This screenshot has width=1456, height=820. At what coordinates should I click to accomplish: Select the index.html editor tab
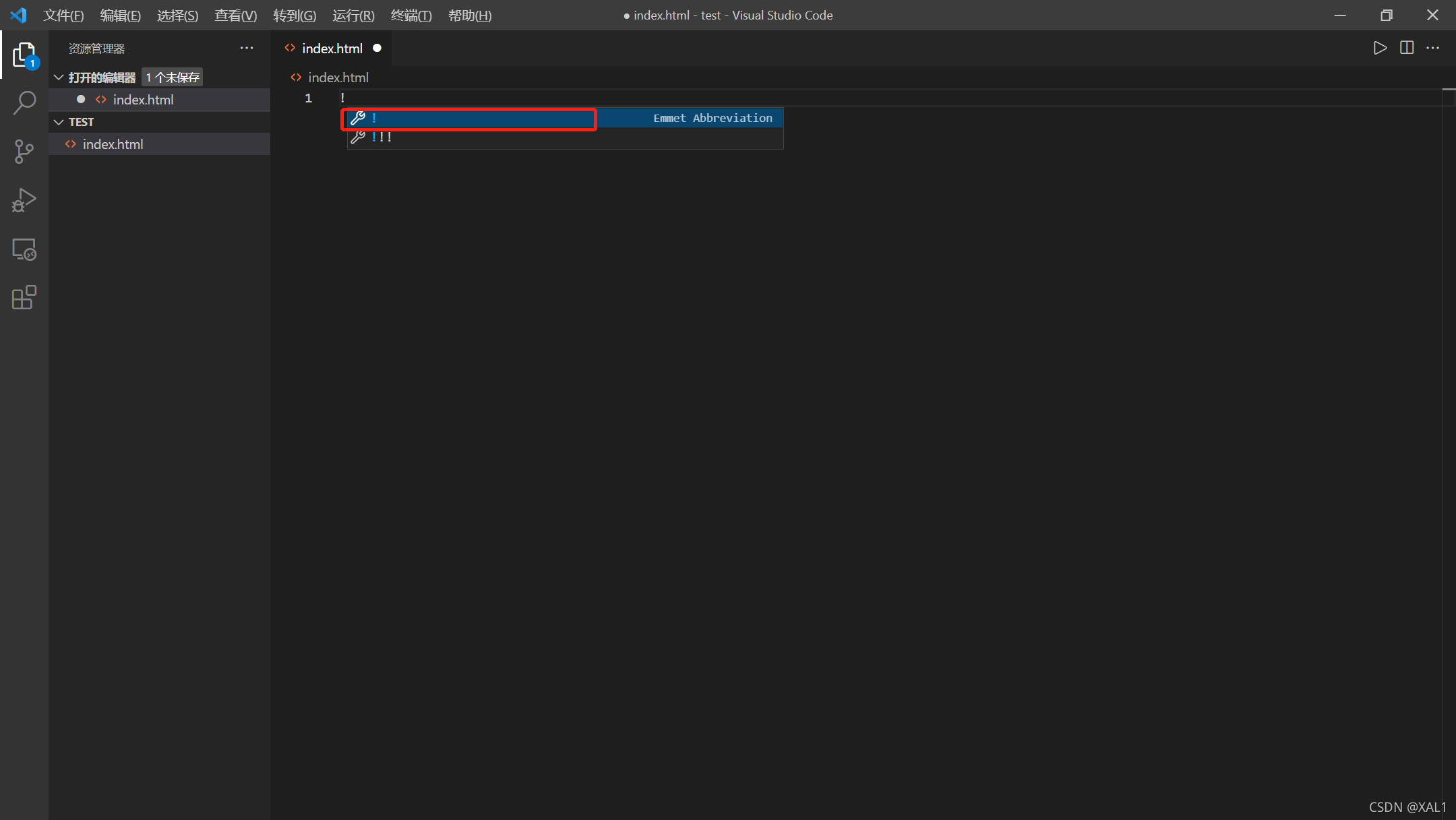tap(332, 49)
